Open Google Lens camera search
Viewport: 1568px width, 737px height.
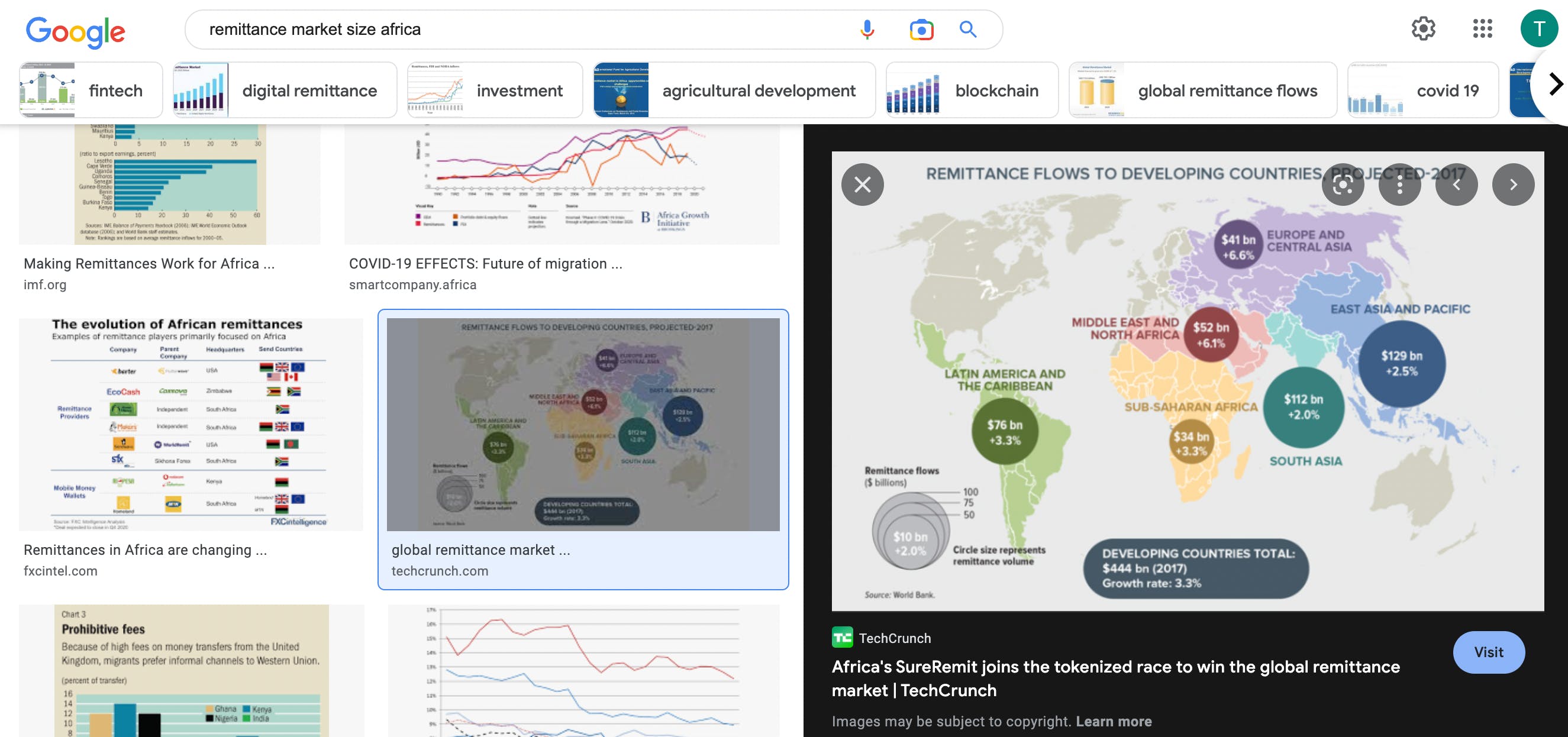coord(921,29)
